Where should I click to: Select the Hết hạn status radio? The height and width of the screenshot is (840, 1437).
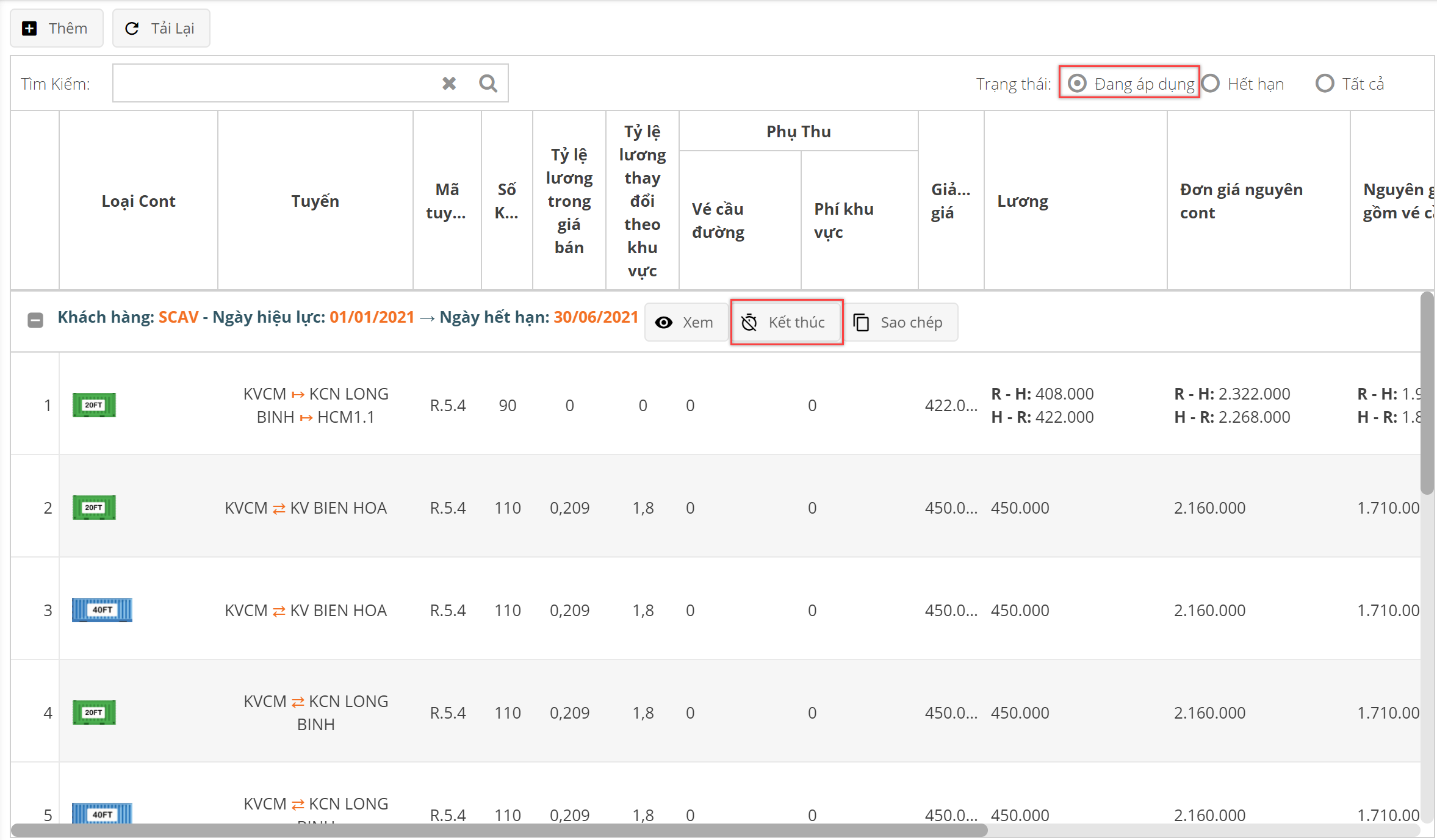(1211, 84)
